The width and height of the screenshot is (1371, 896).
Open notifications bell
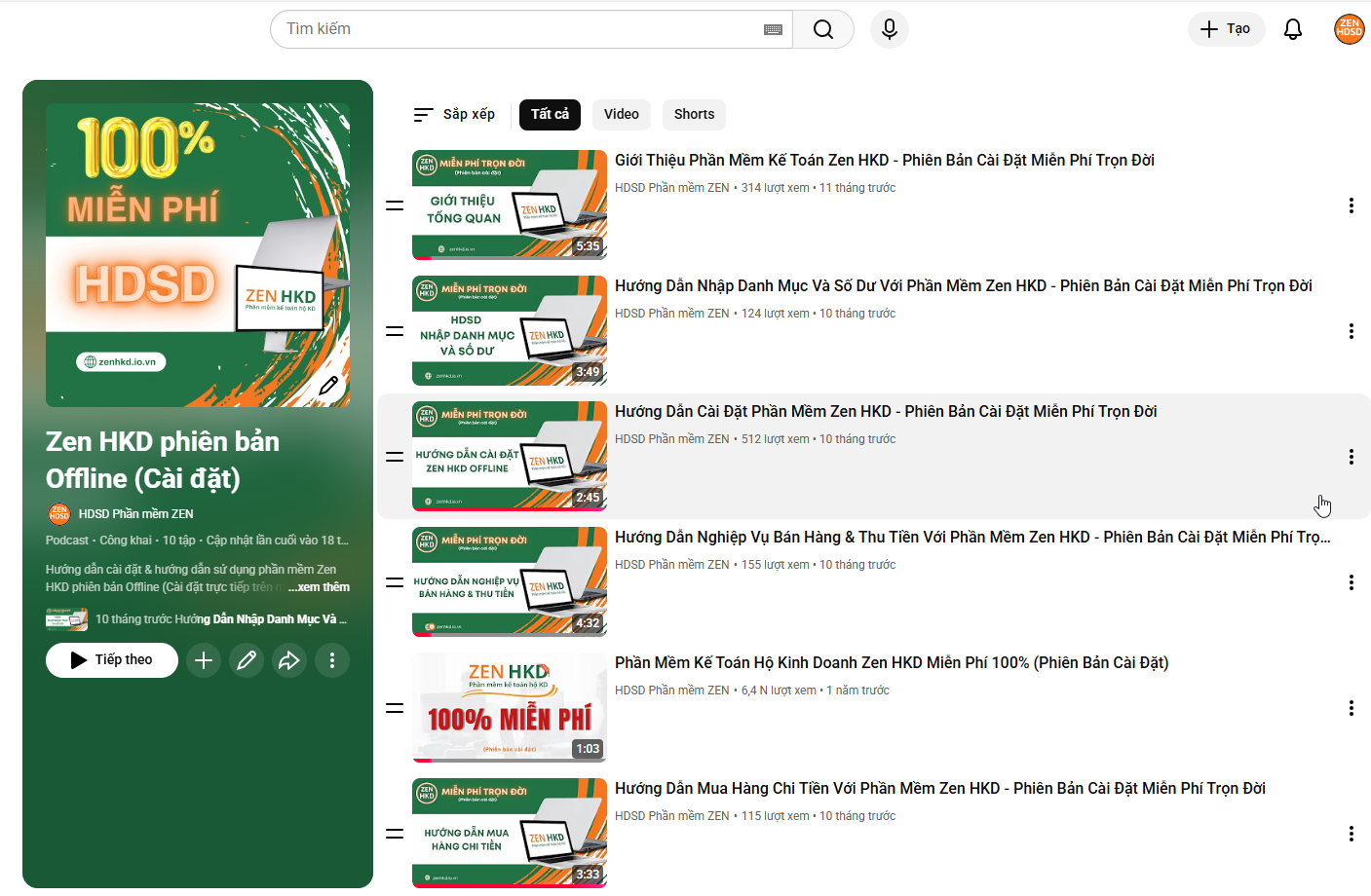click(1293, 29)
